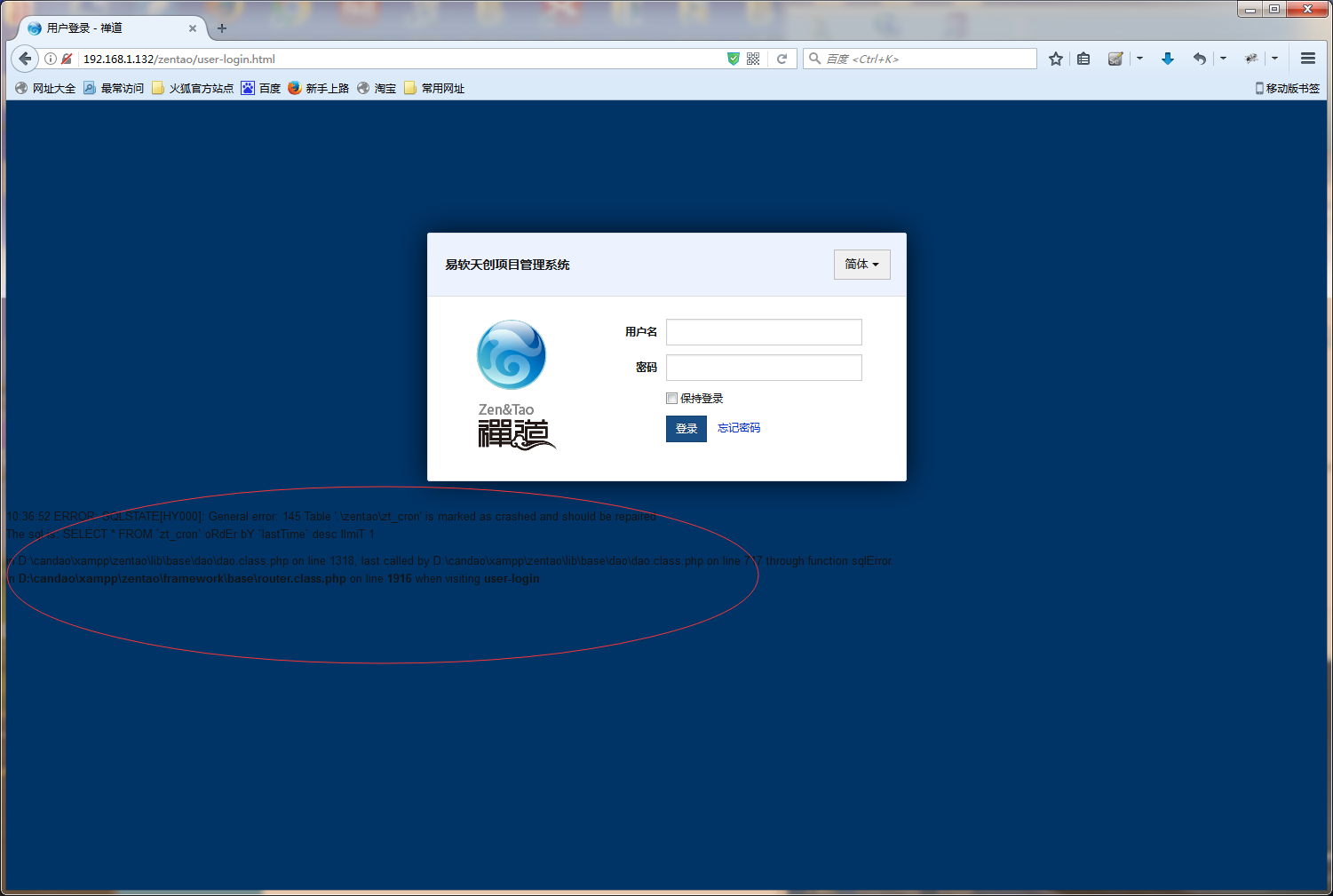This screenshot has width=1333, height=896.
Task: Focus the 用户名 username field
Action: pos(764,332)
